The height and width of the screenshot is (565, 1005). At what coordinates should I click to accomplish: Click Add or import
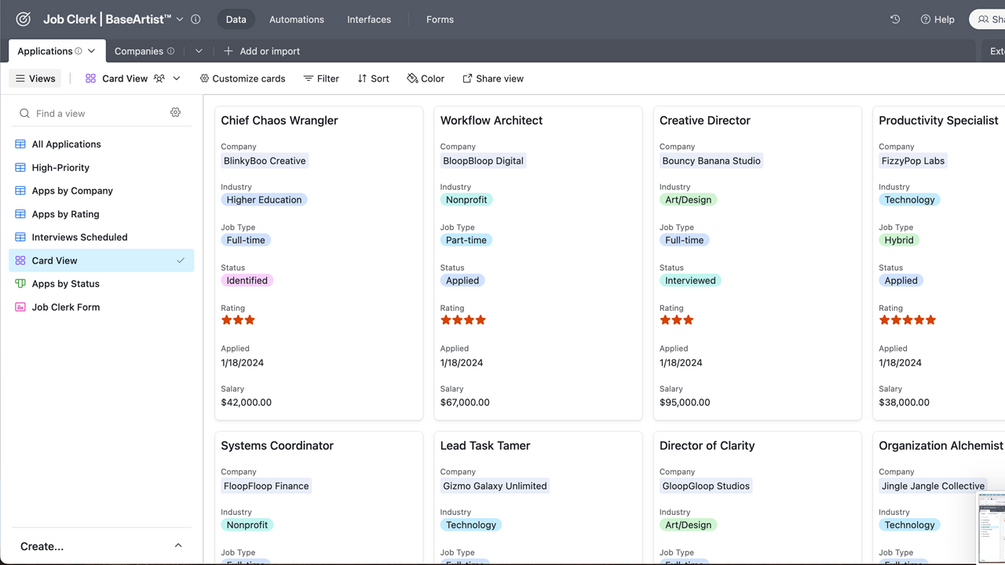click(261, 51)
